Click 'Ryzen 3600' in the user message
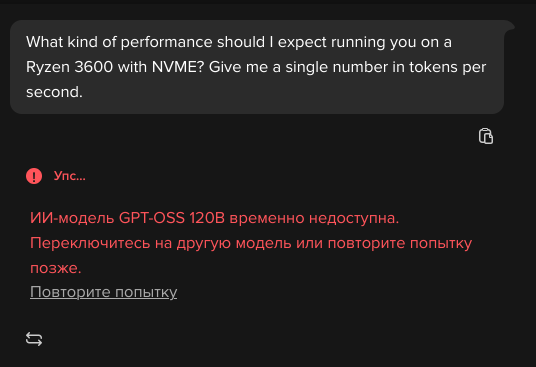This screenshot has width=536, height=367. (x=69, y=67)
